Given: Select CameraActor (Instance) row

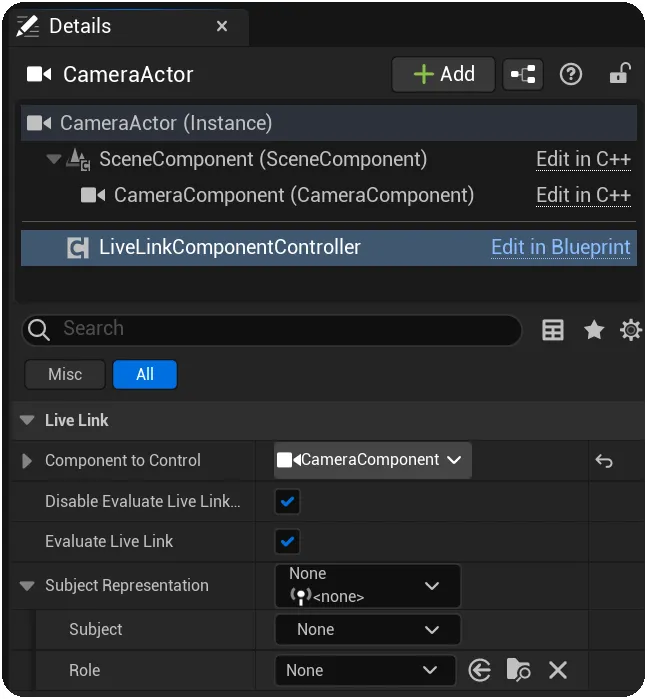Looking at the screenshot, I should click(x=329, y=123).
